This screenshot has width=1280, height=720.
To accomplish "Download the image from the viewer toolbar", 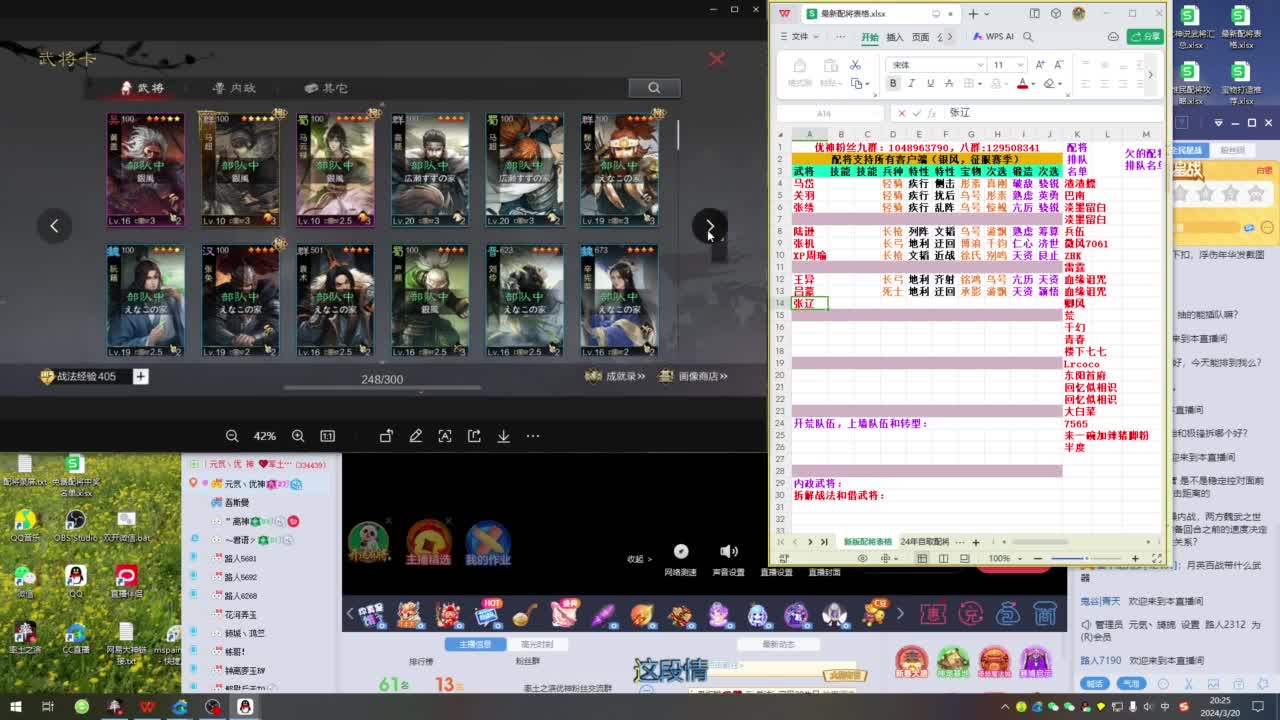I will pyautogui.click(x=503, y=436).
